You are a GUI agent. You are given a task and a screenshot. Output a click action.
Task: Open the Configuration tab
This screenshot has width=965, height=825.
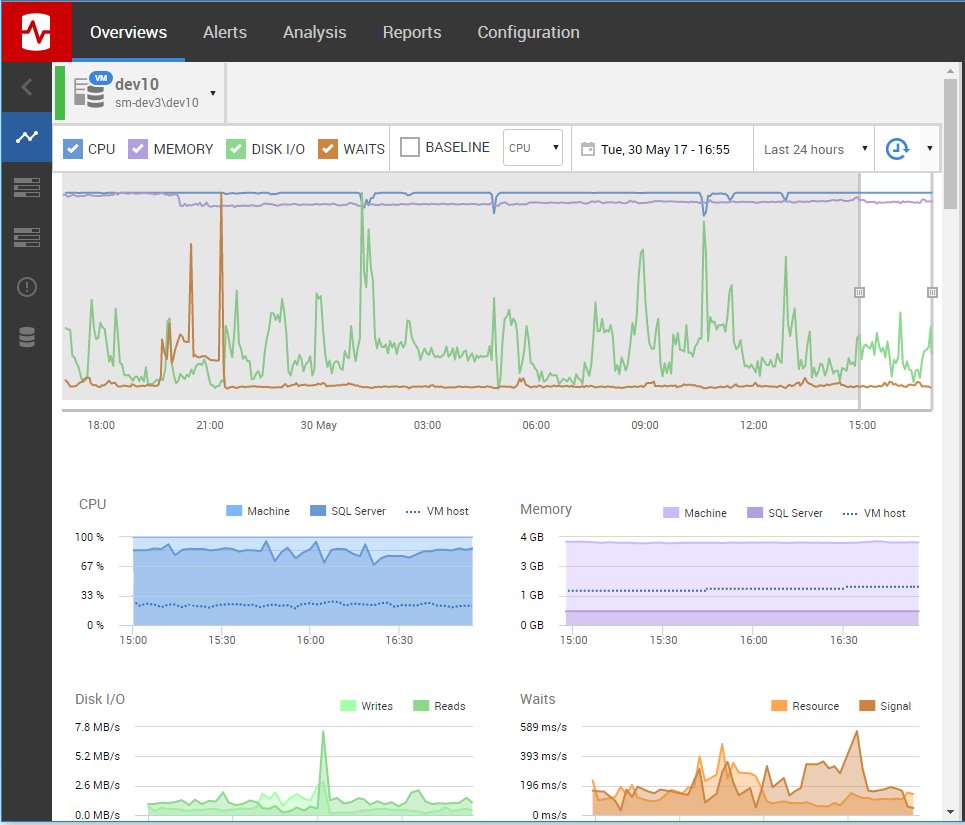[x=529, y=32]
